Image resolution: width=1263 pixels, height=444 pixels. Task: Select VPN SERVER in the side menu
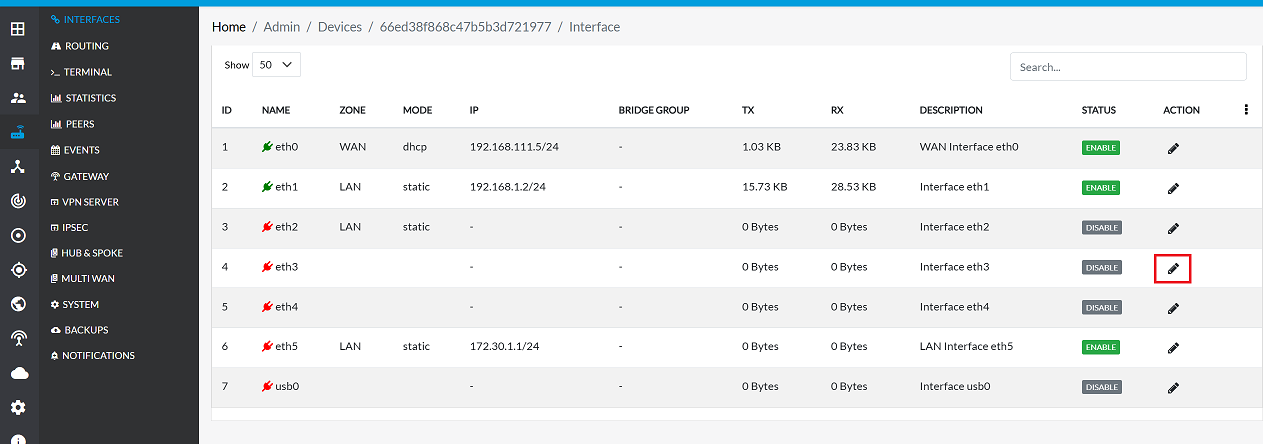90,202
